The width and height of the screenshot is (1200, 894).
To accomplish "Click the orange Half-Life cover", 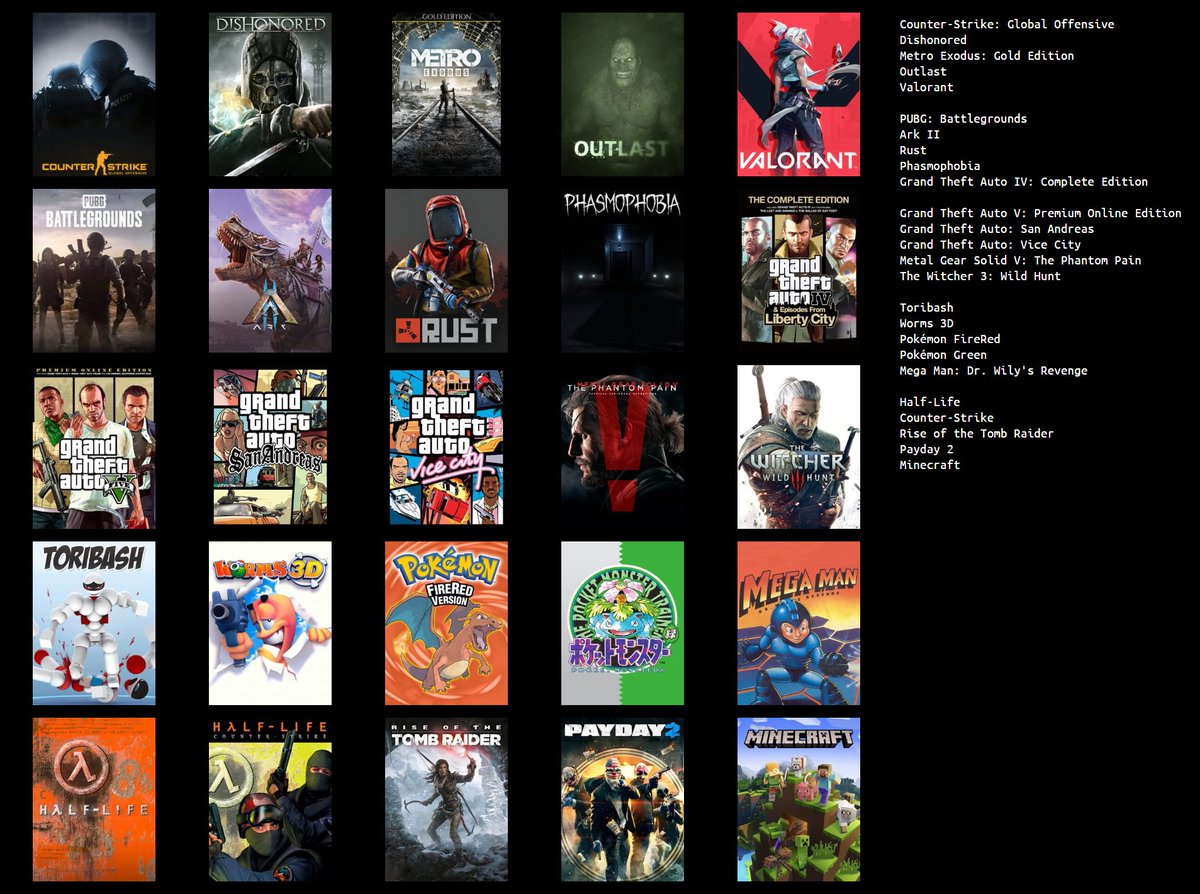I will point(94,799).
